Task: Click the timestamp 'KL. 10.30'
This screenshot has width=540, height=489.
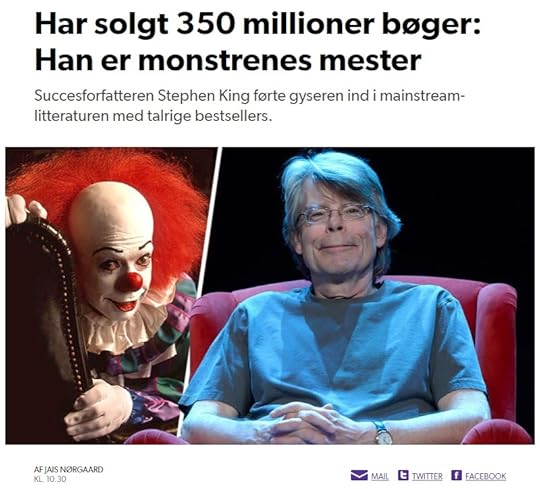Action: [50, 479]
